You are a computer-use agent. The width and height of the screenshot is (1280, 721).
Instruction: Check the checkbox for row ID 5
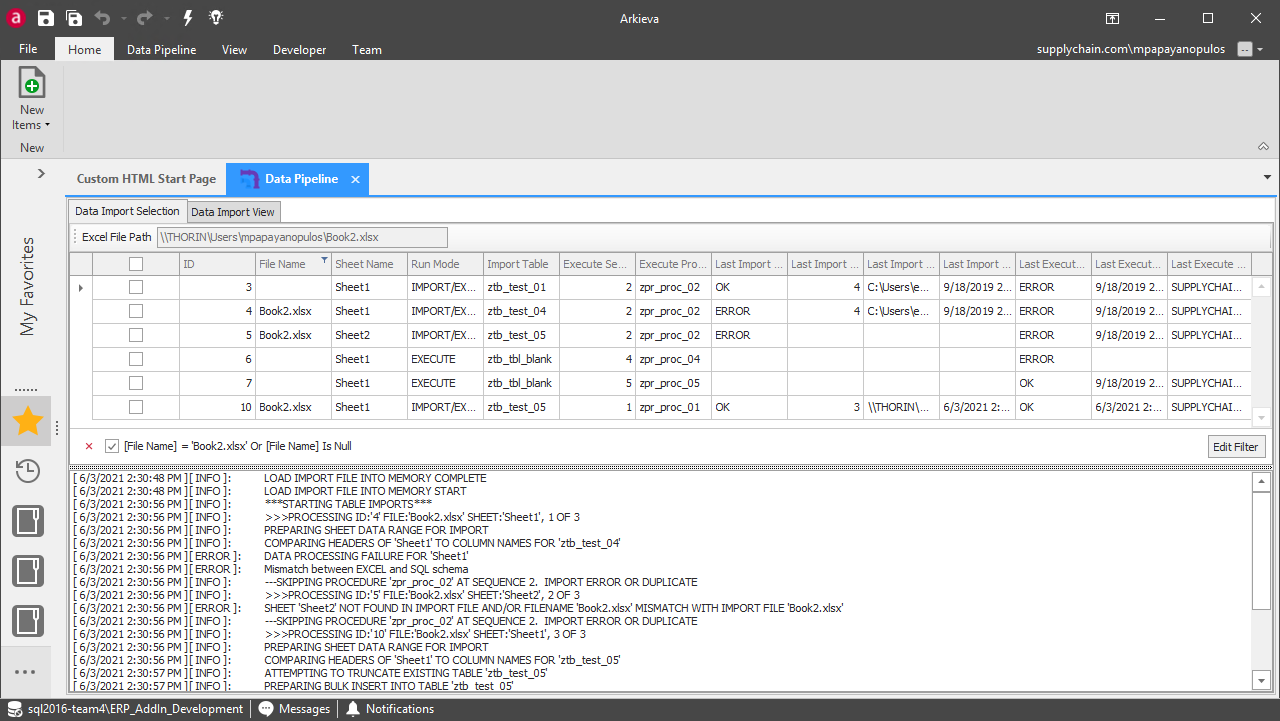click(136, 335)
